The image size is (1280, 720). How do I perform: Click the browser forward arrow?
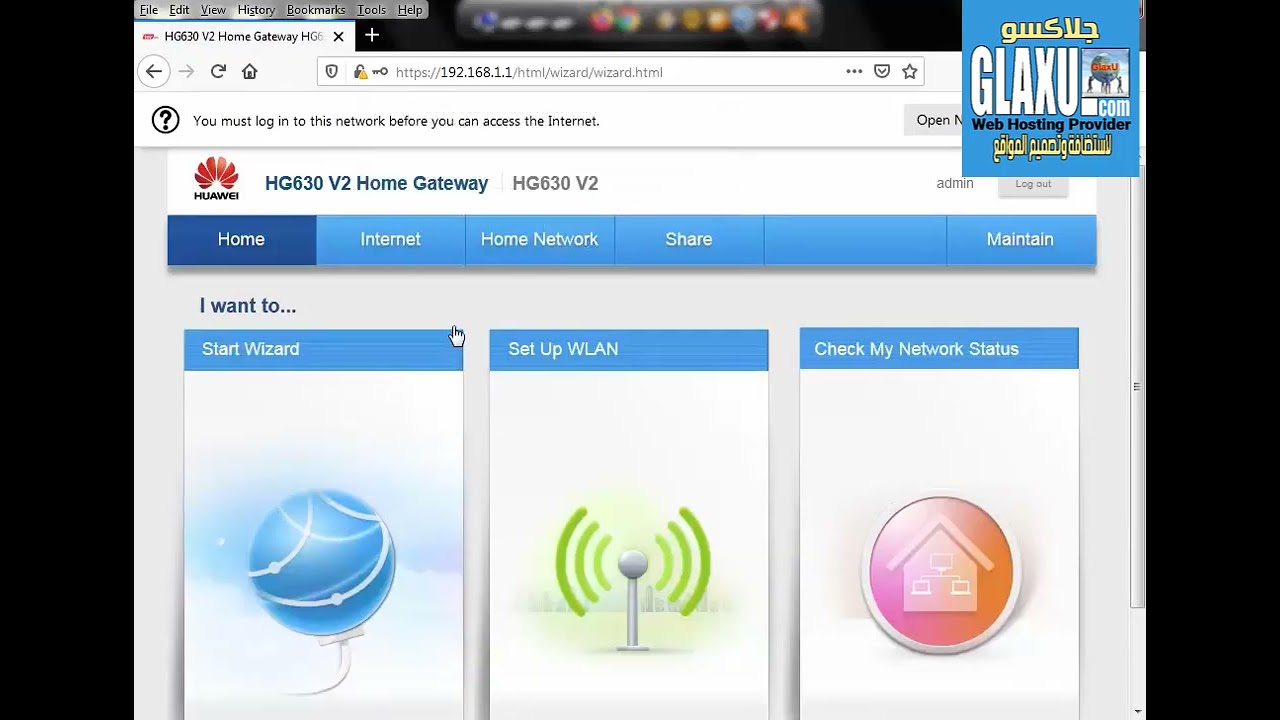tap(186, 71)
